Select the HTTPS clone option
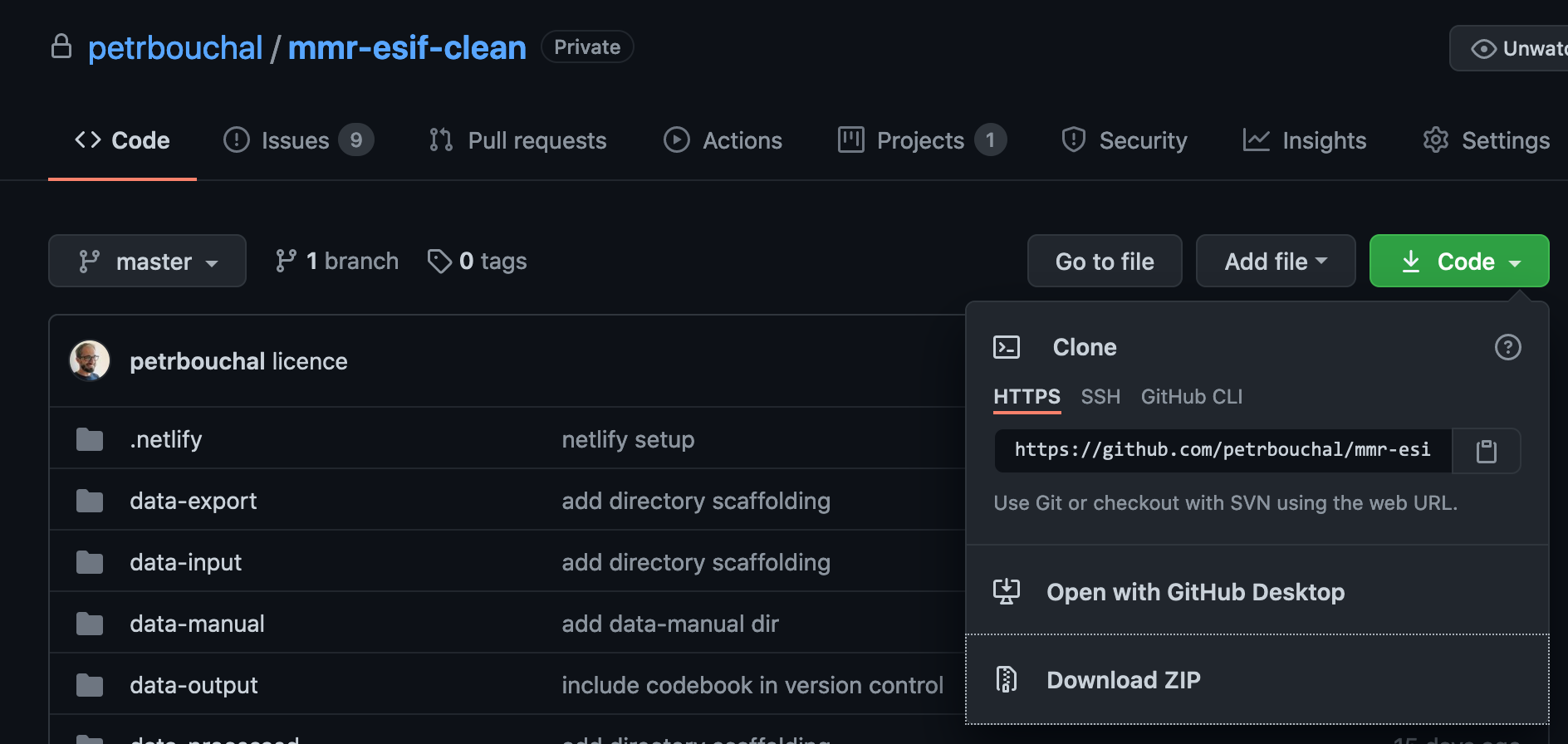 click(1027, 397)
